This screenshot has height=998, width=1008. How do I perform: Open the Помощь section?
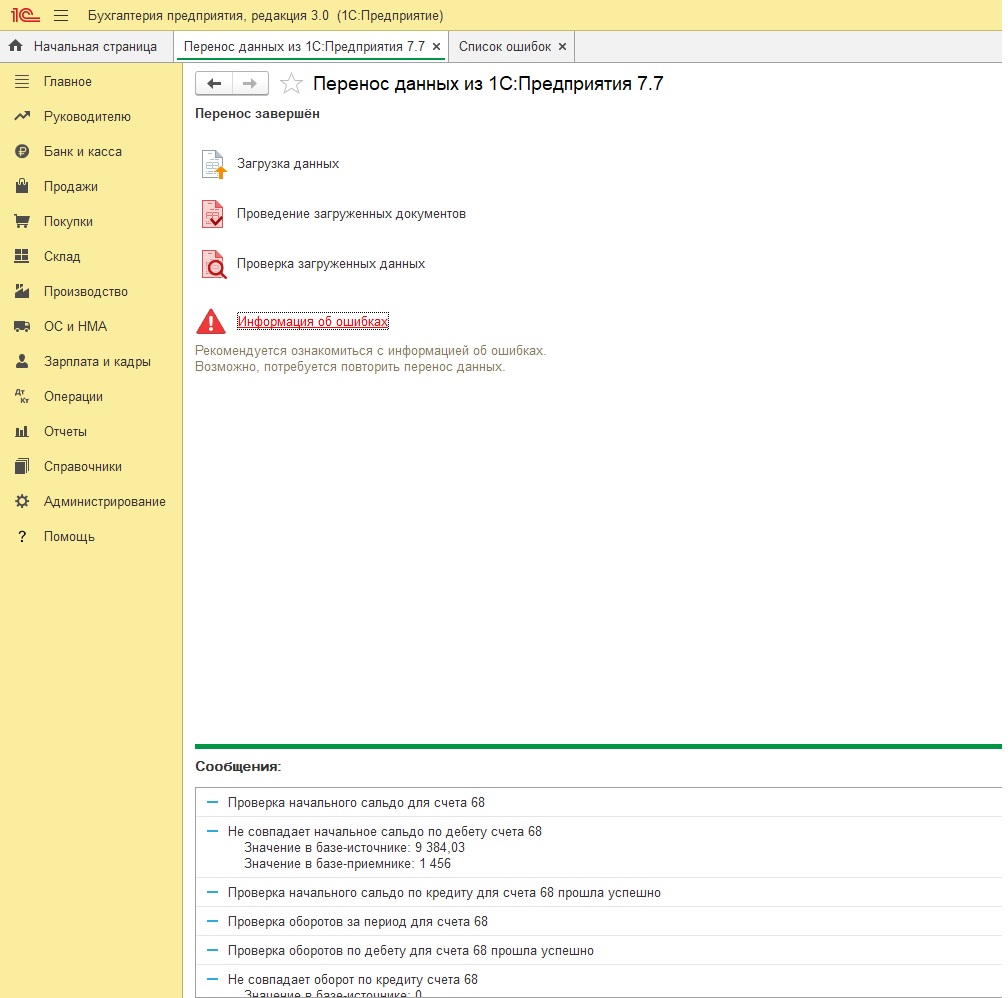tap(69, 536)
